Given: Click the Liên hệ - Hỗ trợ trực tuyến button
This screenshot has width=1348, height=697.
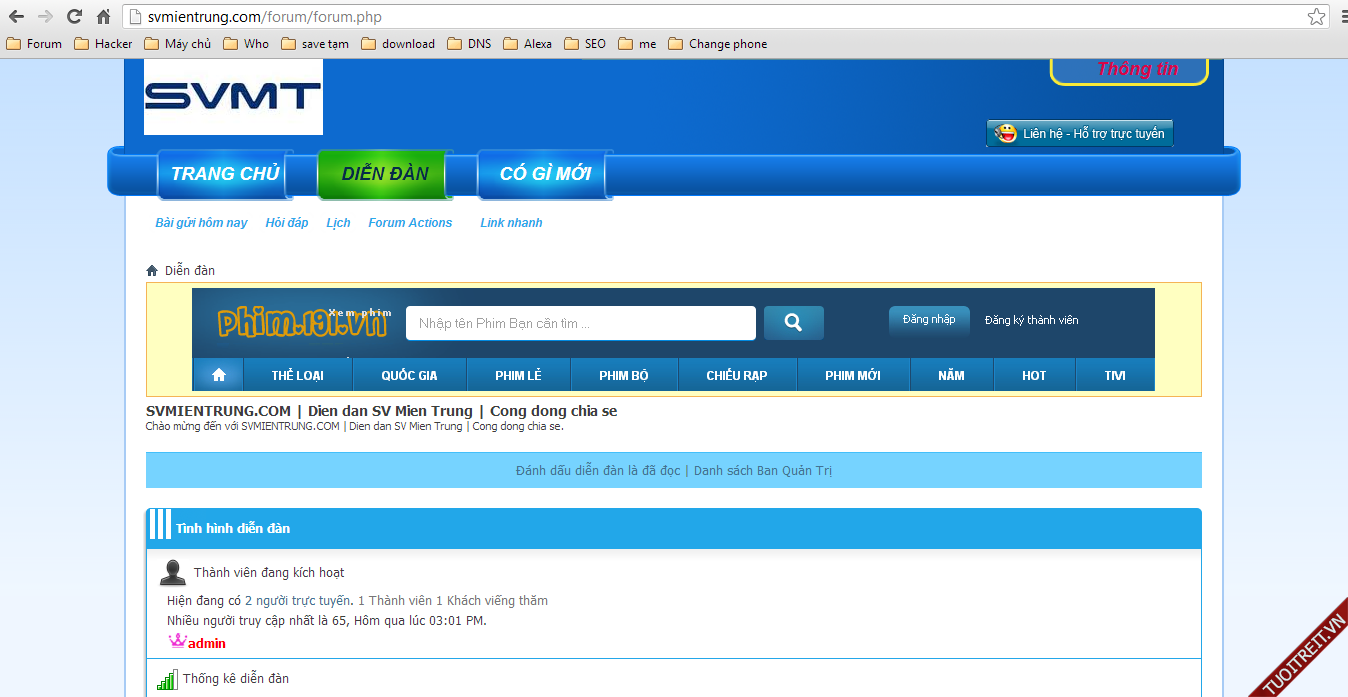Looking at the screenshot, I should [x=1080, y=134].
